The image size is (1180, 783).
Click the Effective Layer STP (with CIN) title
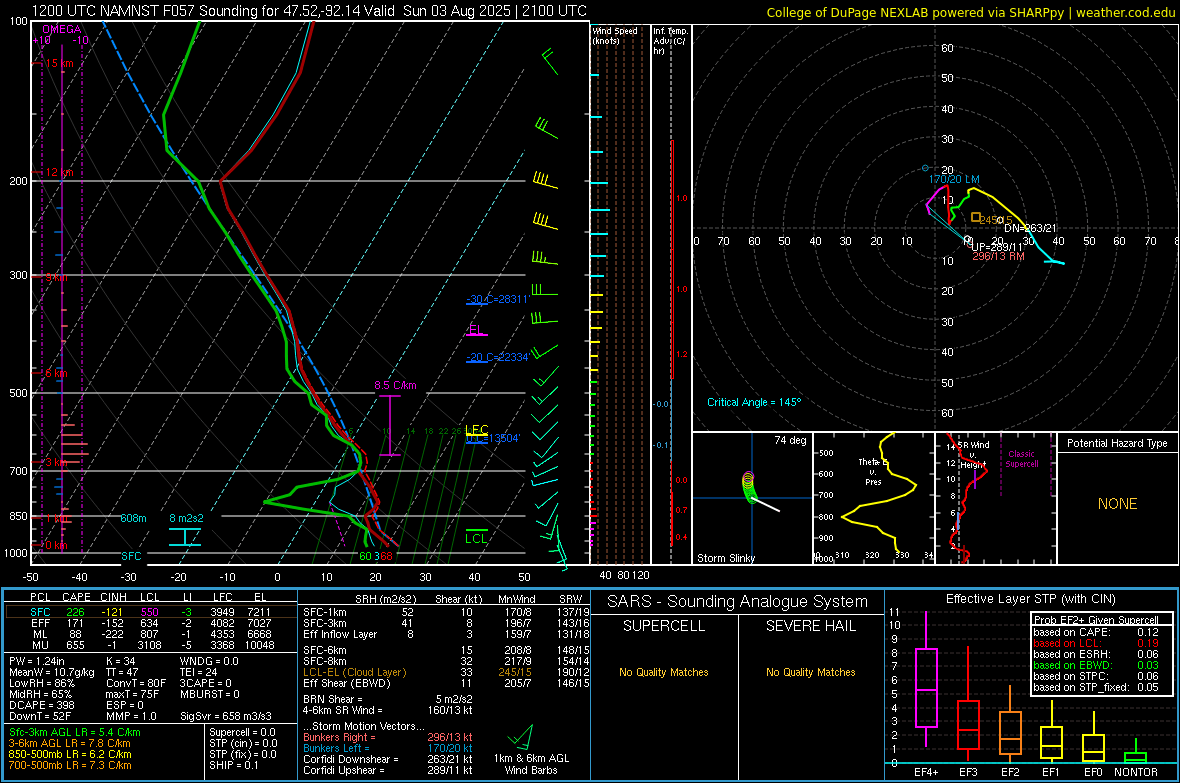[1030, 599]
